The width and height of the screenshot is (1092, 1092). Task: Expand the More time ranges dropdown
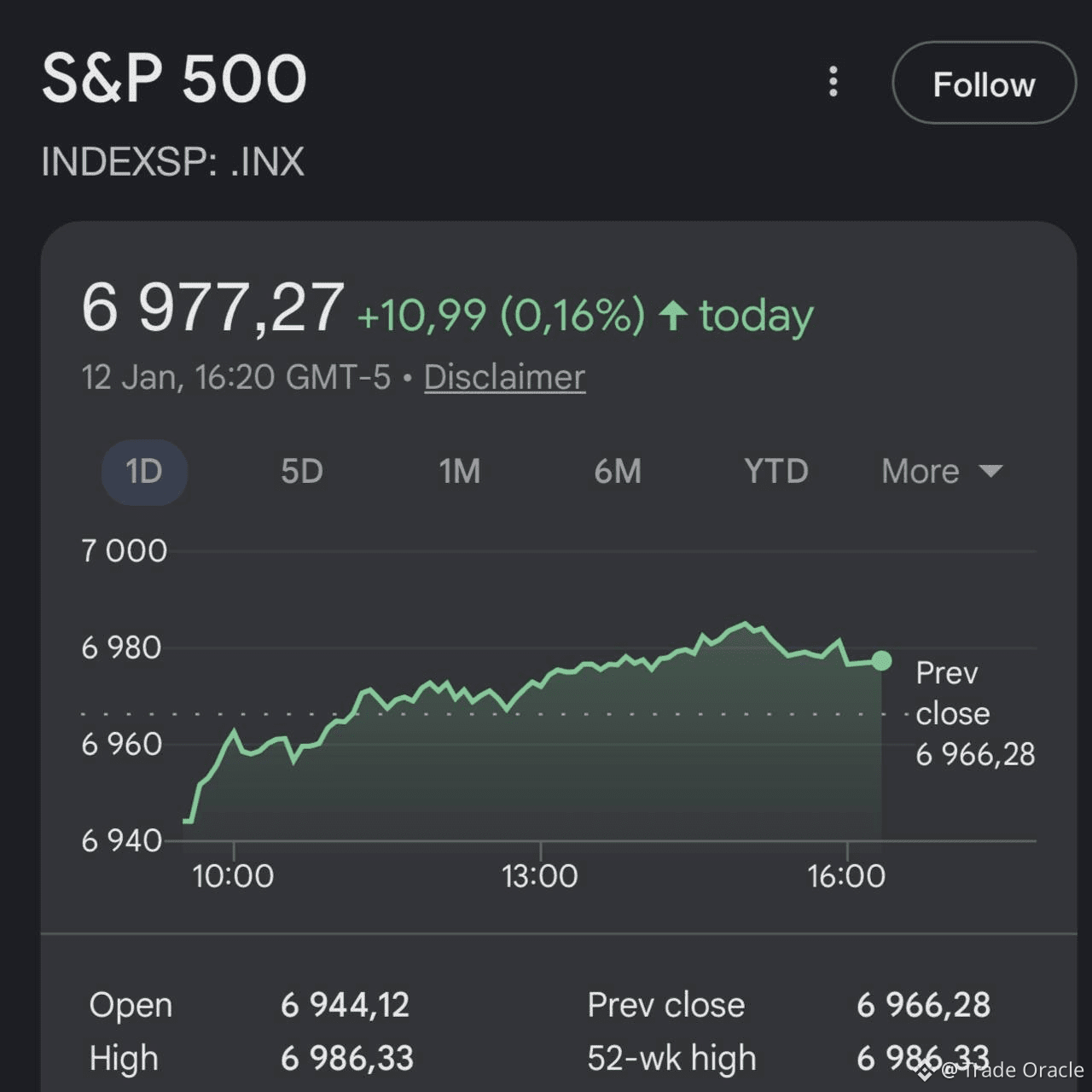[921, 471]
